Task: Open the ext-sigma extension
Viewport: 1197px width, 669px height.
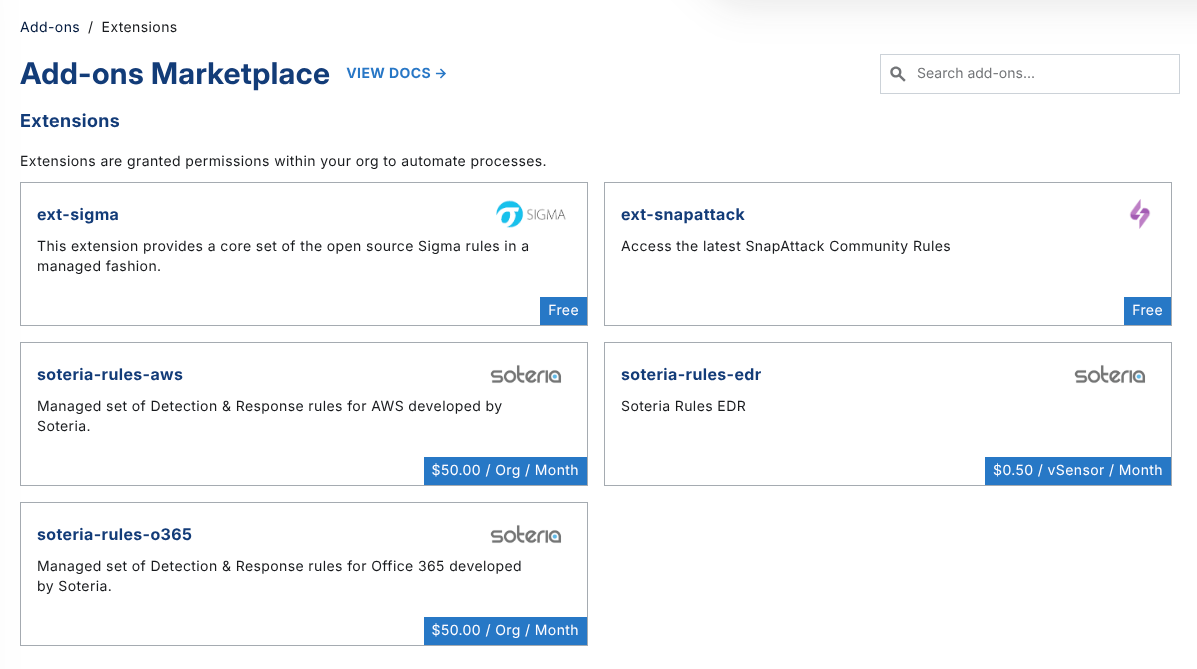Action: pos(78,215)
